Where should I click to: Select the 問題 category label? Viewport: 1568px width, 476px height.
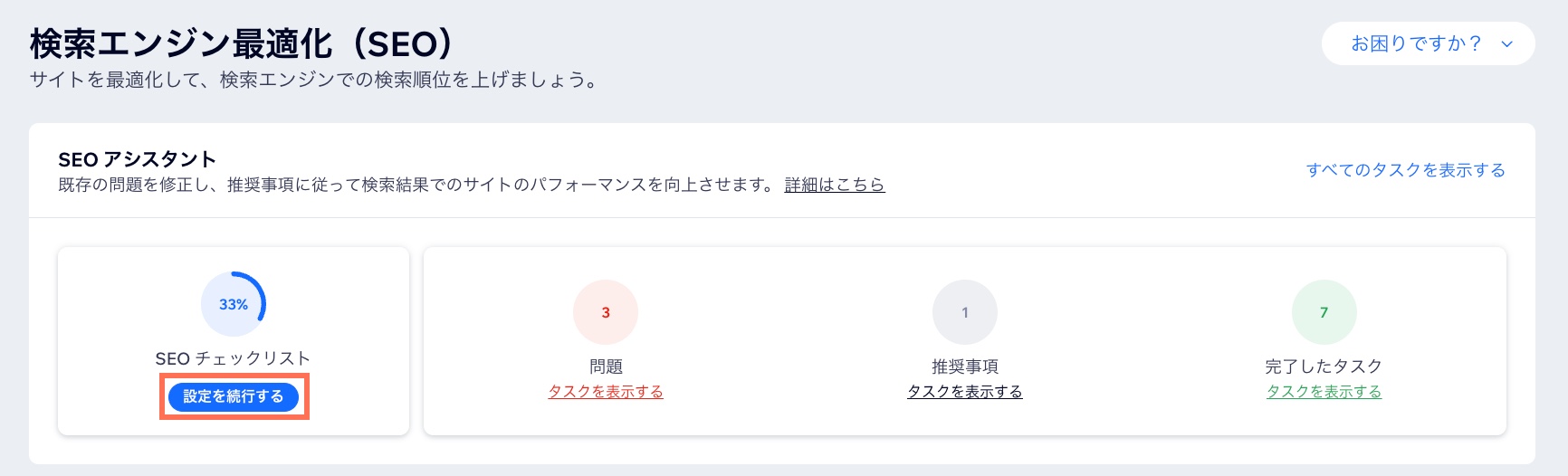pyautogui.click(x=606, y=367)
